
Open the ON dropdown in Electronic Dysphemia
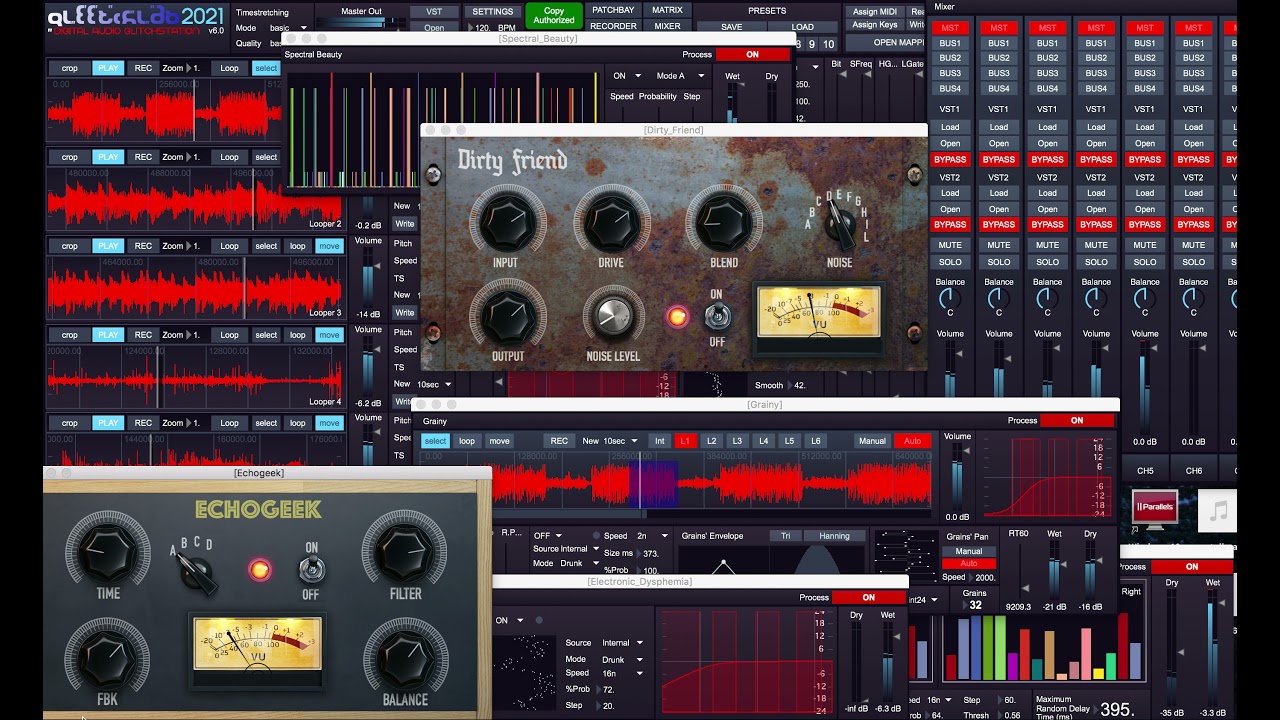coord(510,621)
